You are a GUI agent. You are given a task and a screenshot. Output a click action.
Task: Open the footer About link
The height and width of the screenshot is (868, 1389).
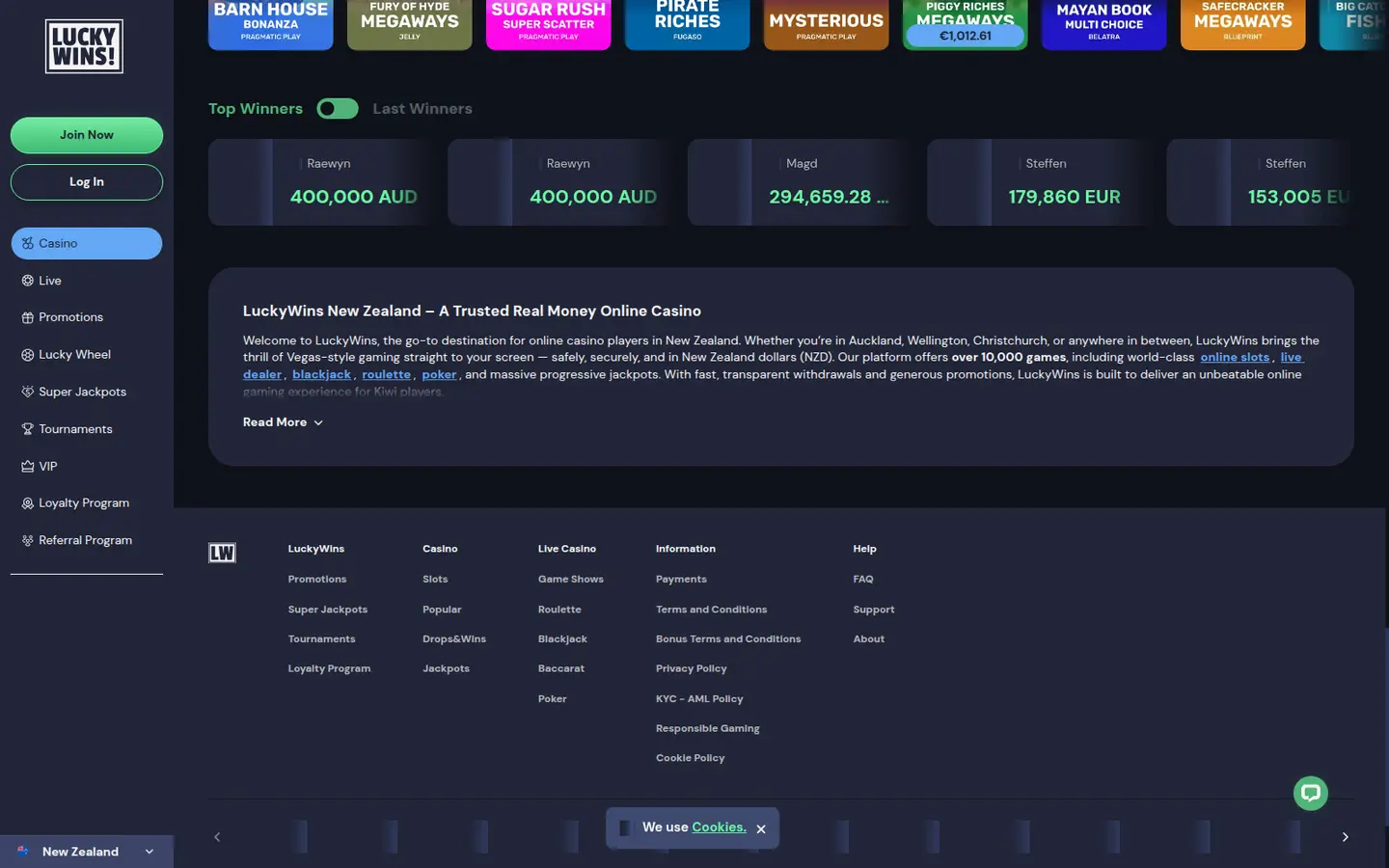tap(869, 639)
